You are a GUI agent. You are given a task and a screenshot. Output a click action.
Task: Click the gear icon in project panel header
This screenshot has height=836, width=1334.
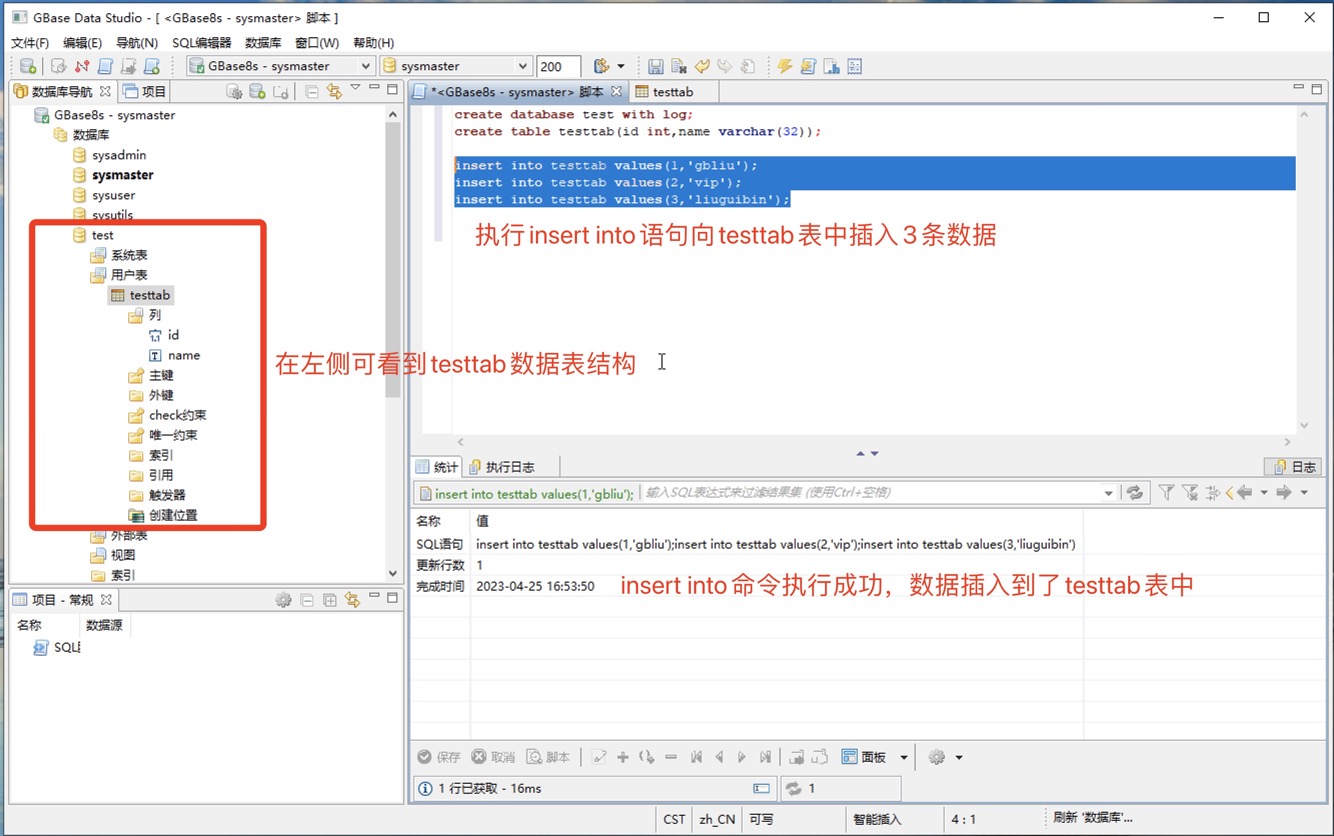coord(283,600)
